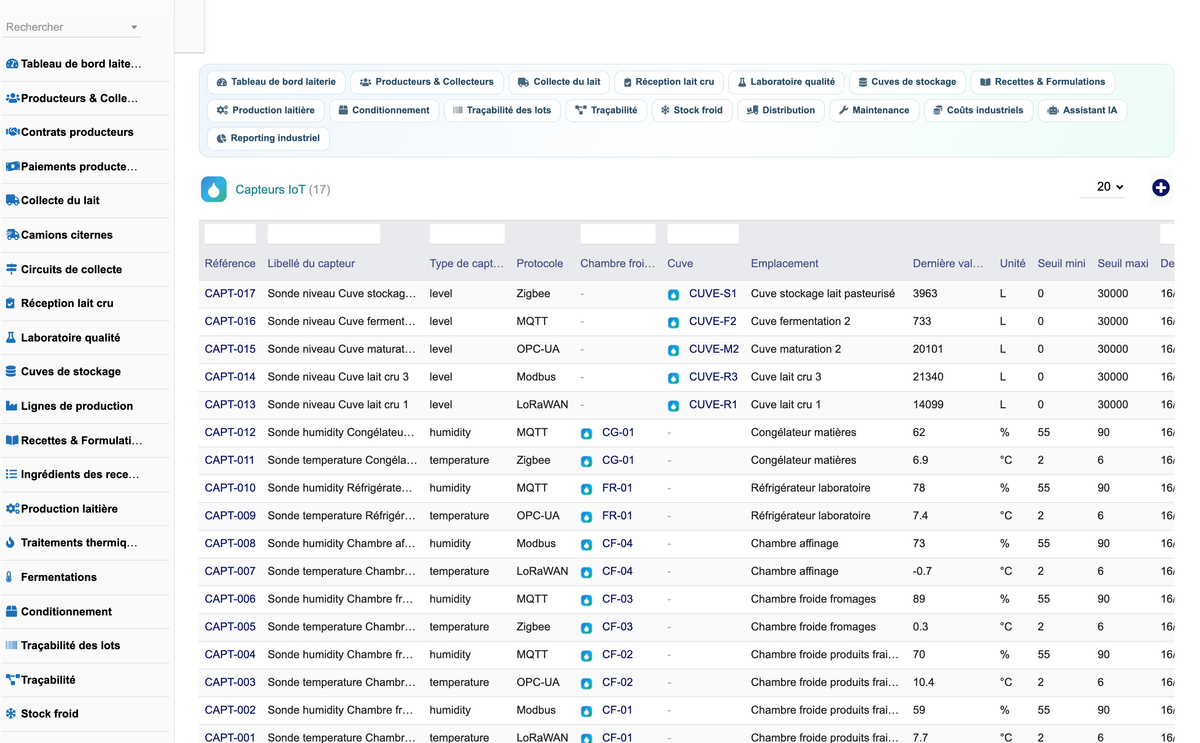
Task: Open CF-04 link in CAPT-008 row
Action: coord(617,544)
